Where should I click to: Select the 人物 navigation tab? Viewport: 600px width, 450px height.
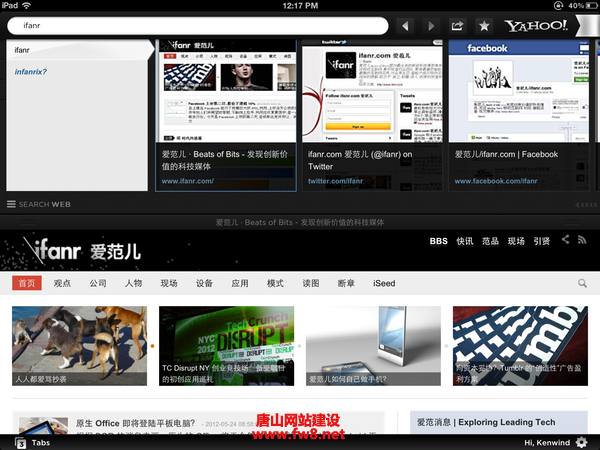click(133, 283)
